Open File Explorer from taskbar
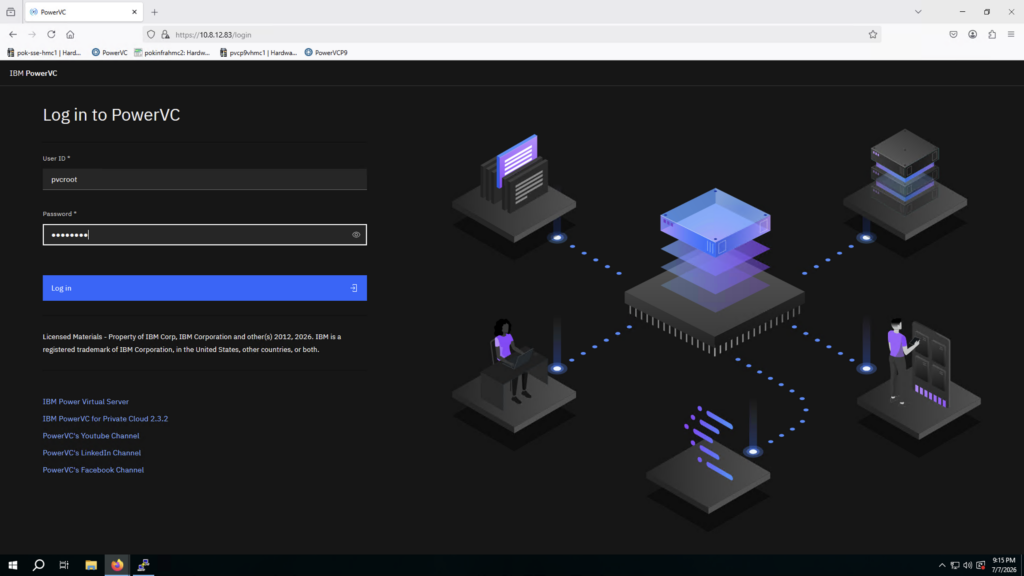The image size is (1024, 576). pos(91,565)
